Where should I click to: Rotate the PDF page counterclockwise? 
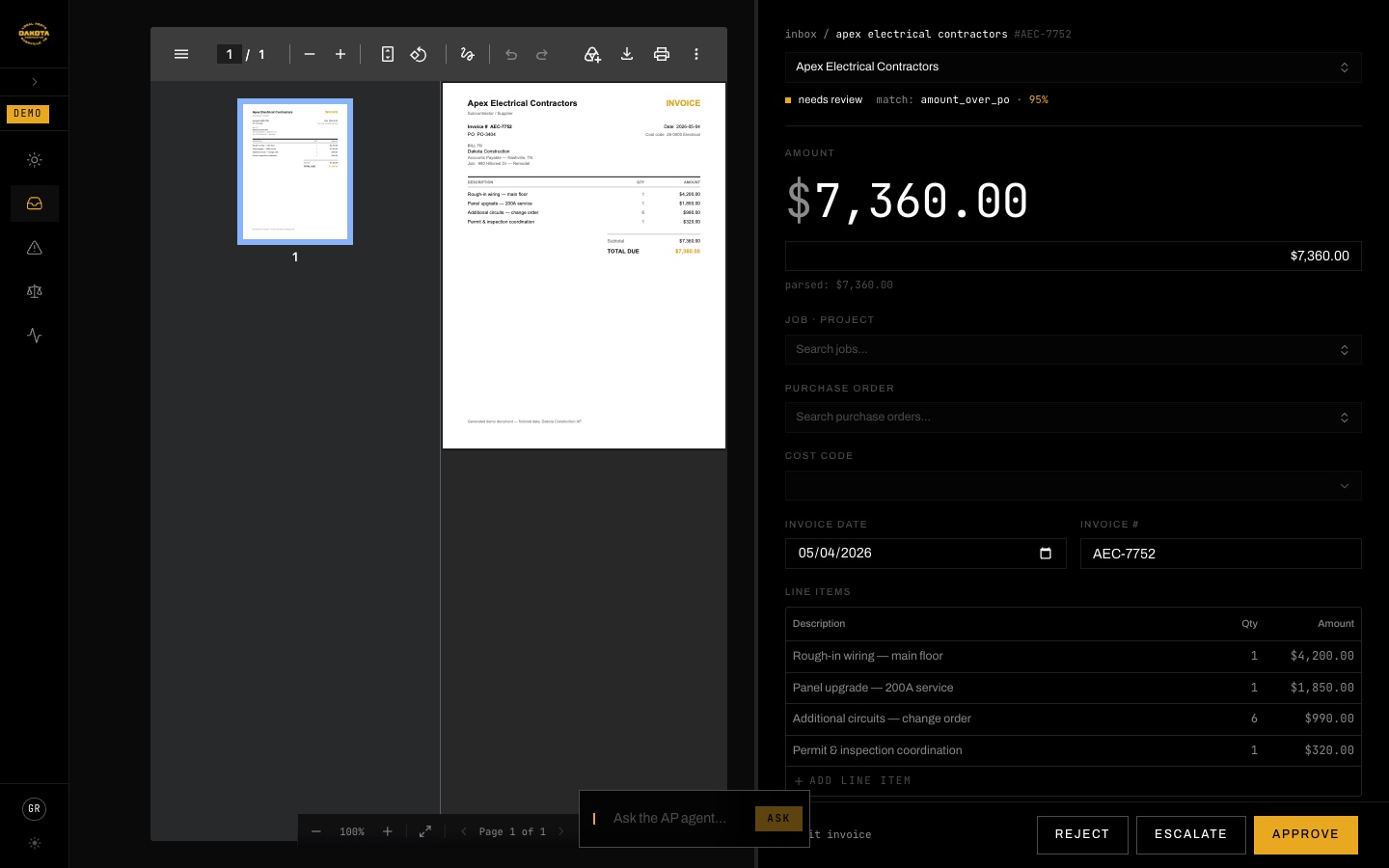coord(419,54)
